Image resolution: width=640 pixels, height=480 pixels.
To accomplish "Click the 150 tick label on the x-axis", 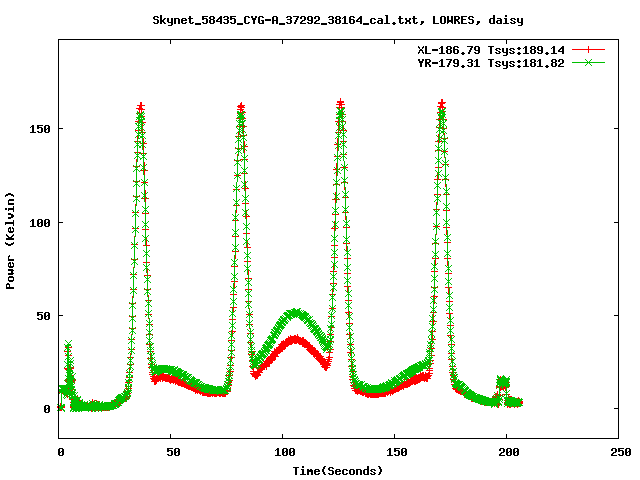I will 397,452.
